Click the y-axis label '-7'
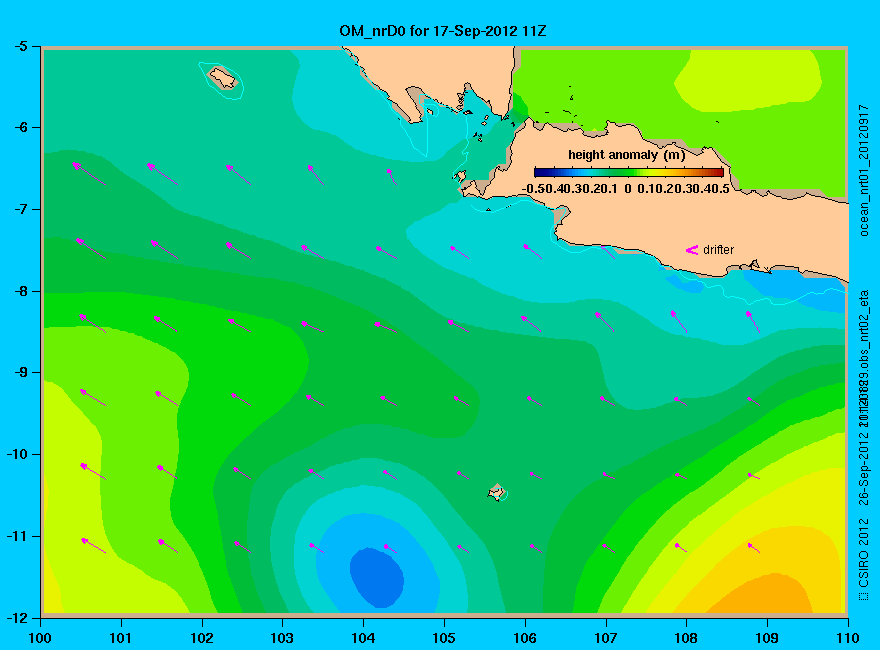Viewport: 880px width, 650px height. [20, 209]
